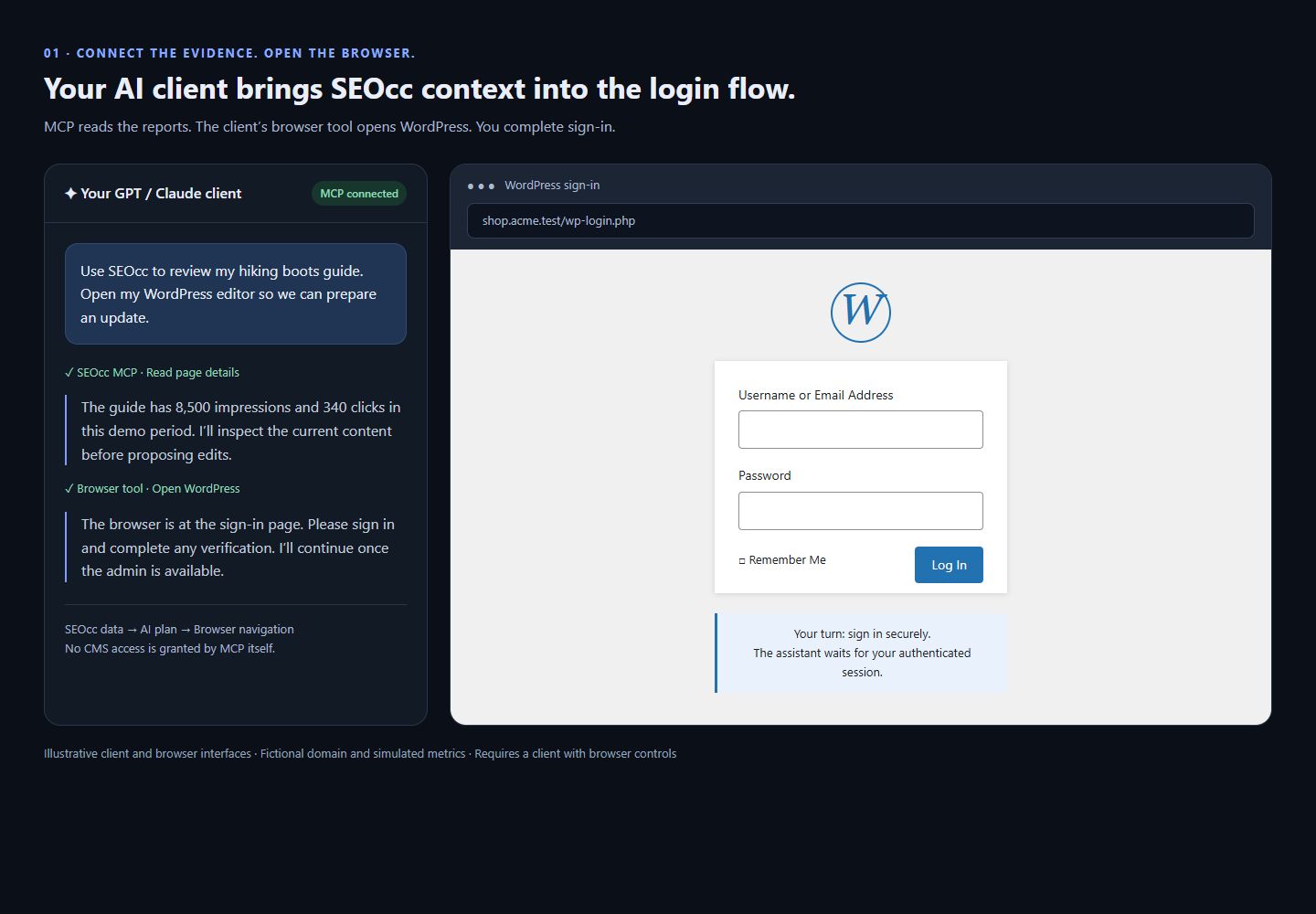Focus the Password input field

click(861, 511)
